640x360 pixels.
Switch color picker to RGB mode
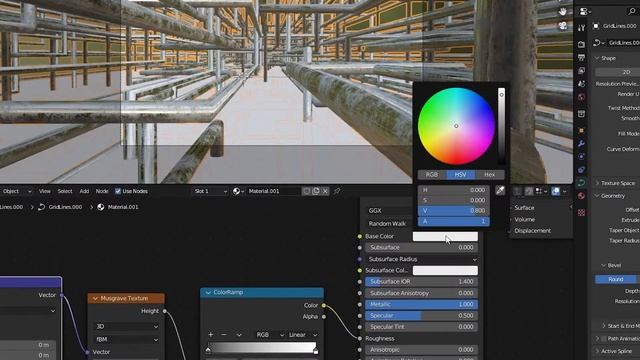tap(432, 175)
